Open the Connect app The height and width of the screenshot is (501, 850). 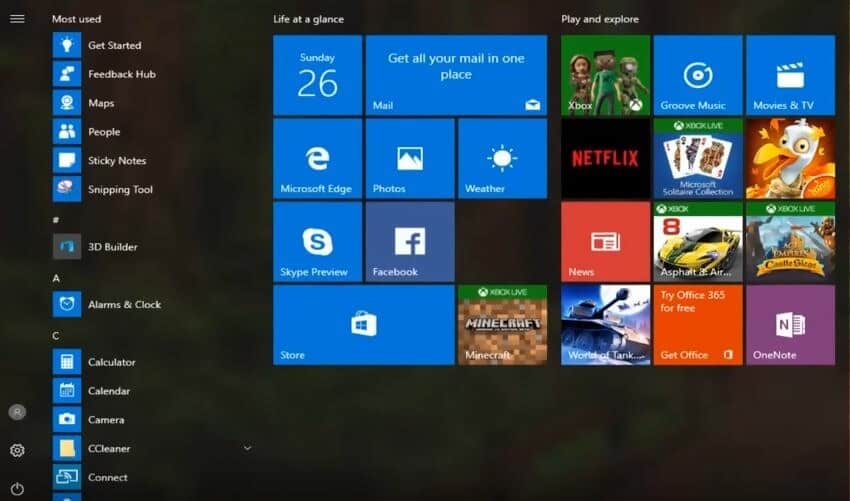click(154, 477)
